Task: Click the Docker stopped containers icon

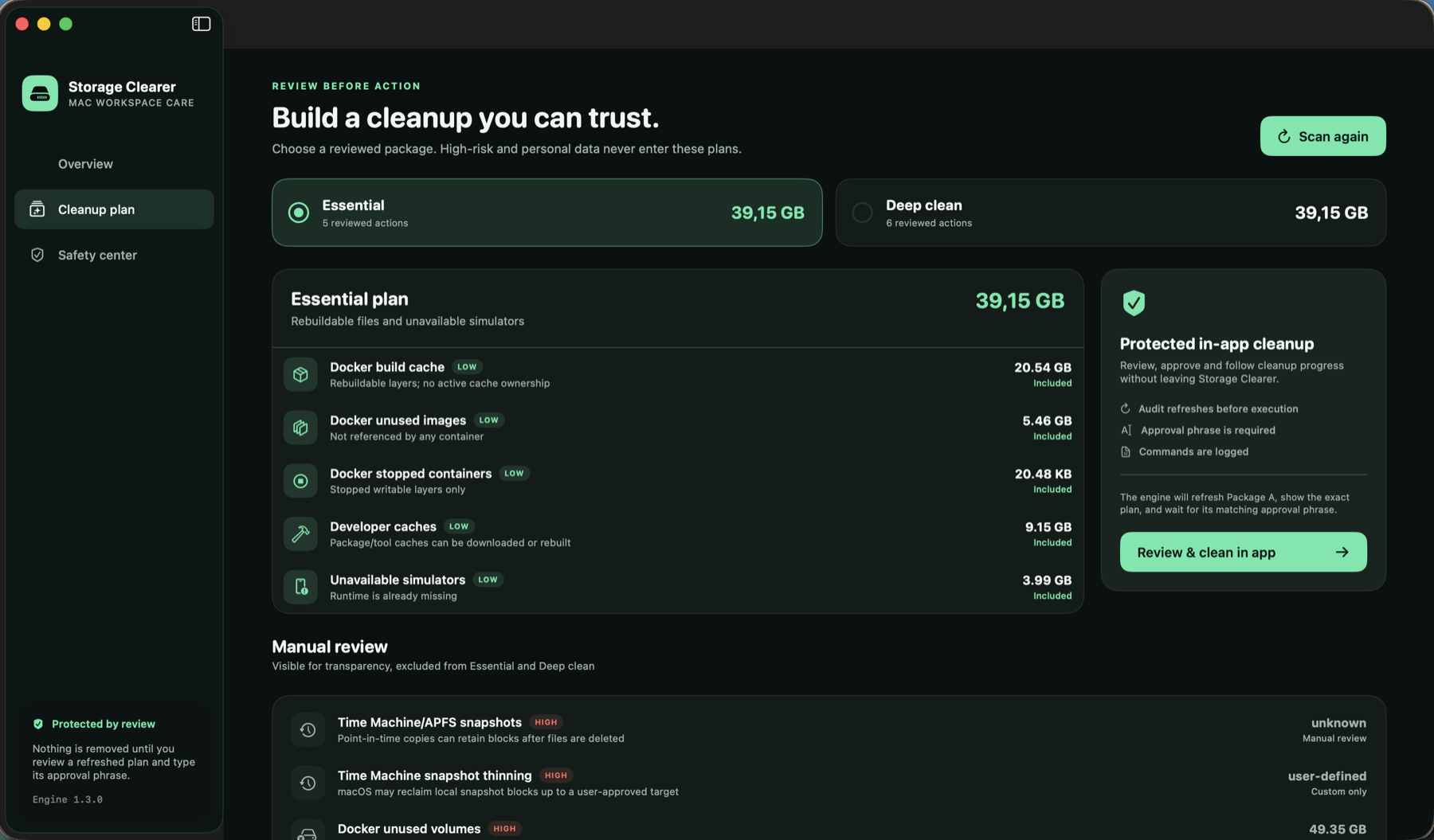Action: pyautogui.click(x=300, y=481)
